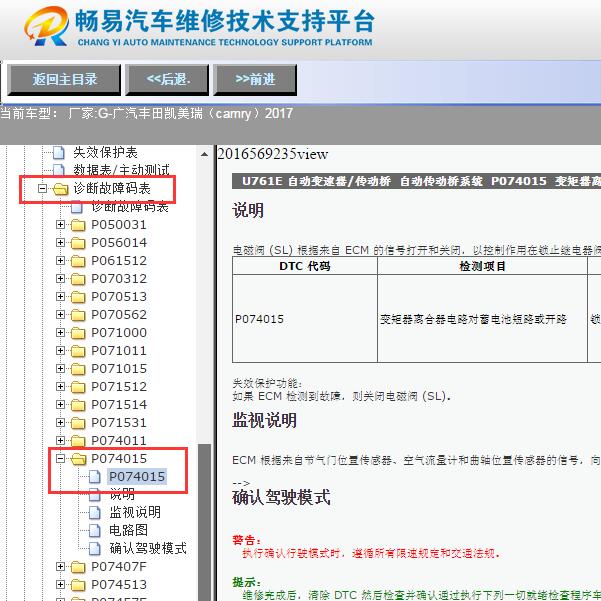Click the 诊断故障码表 open folder icon
The width and height of the screenshot is (601, 601).
pyautogui.click(x=61, y=189)
